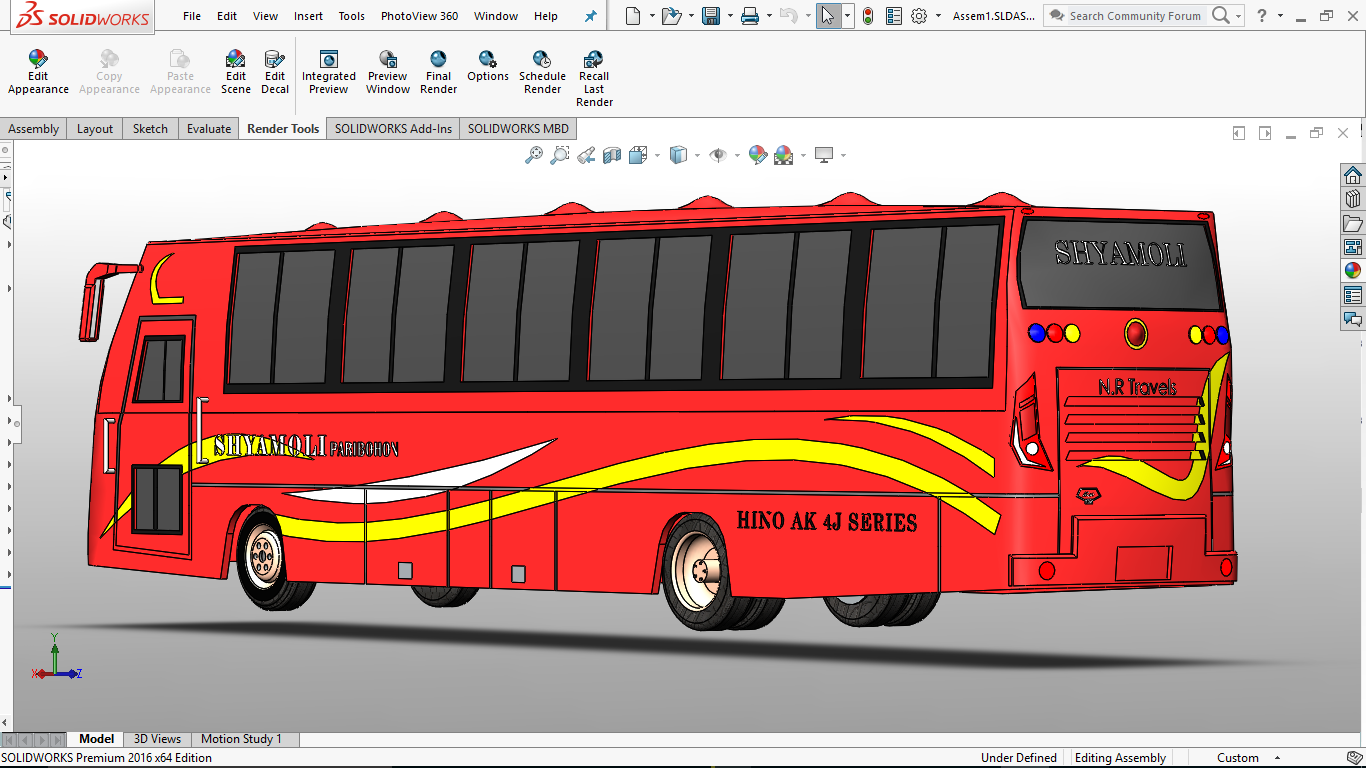
Task: Open the render Options
Action: click(488, 67)
